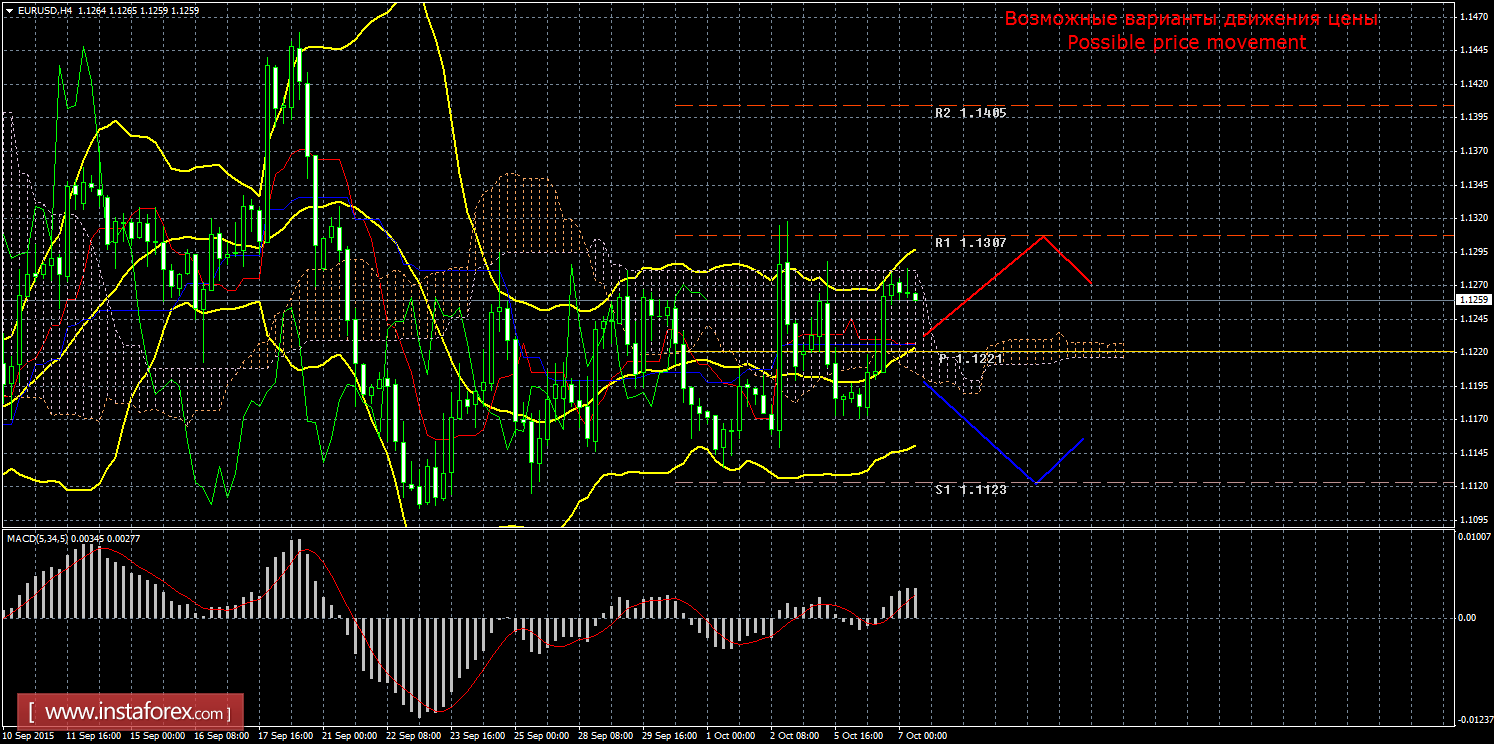Viewport: 1494px width, 744px height.
Task: Click the Russian chart title text
Action: click(x=1191, y=19)
